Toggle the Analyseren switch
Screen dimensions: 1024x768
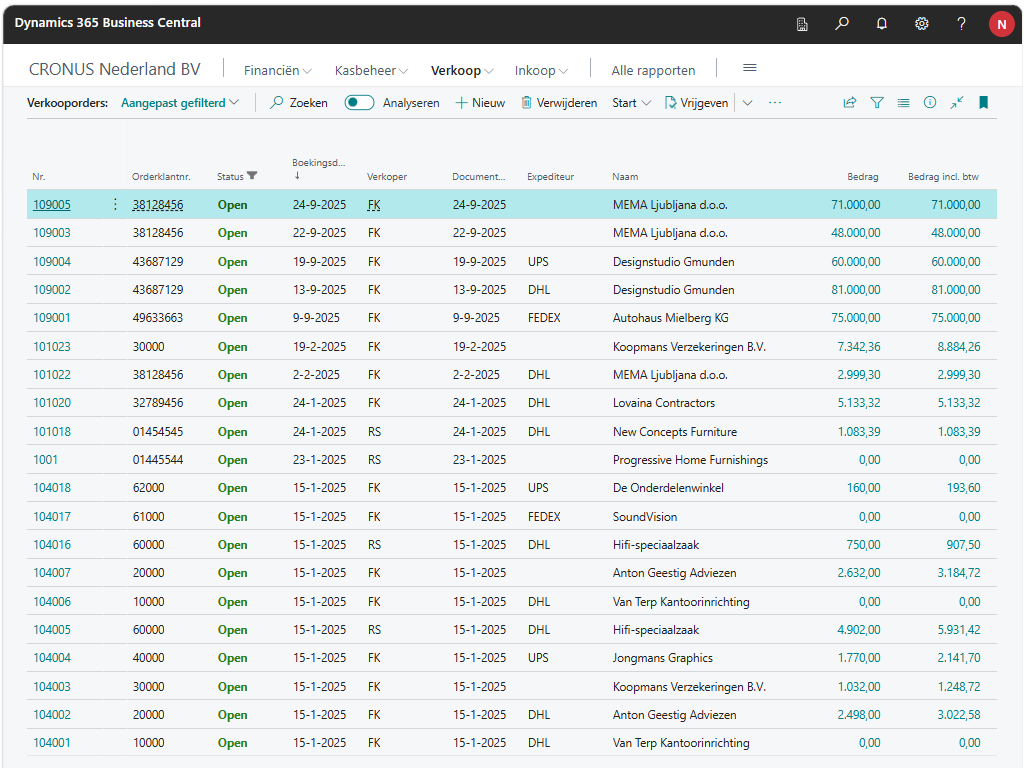[x=359, y=102]
